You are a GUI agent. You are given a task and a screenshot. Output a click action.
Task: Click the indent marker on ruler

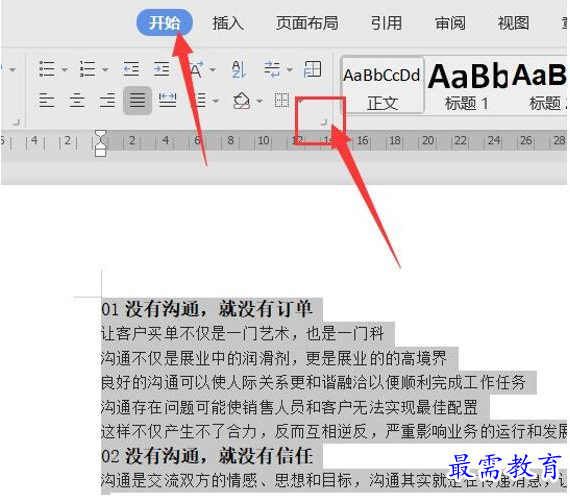click(x=100, y=144)
